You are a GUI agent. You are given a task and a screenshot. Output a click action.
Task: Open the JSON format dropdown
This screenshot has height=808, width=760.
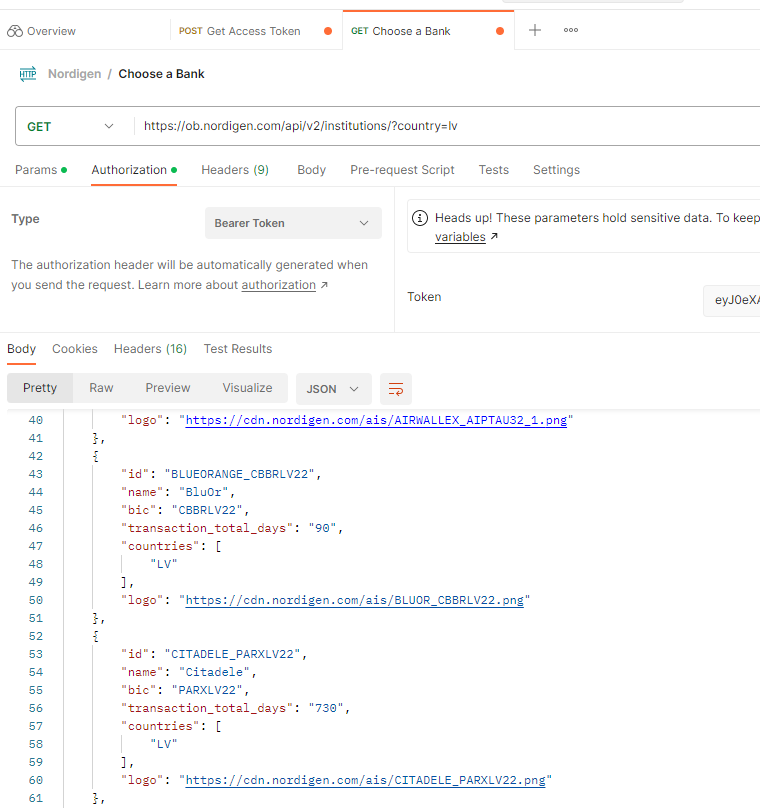333,389
